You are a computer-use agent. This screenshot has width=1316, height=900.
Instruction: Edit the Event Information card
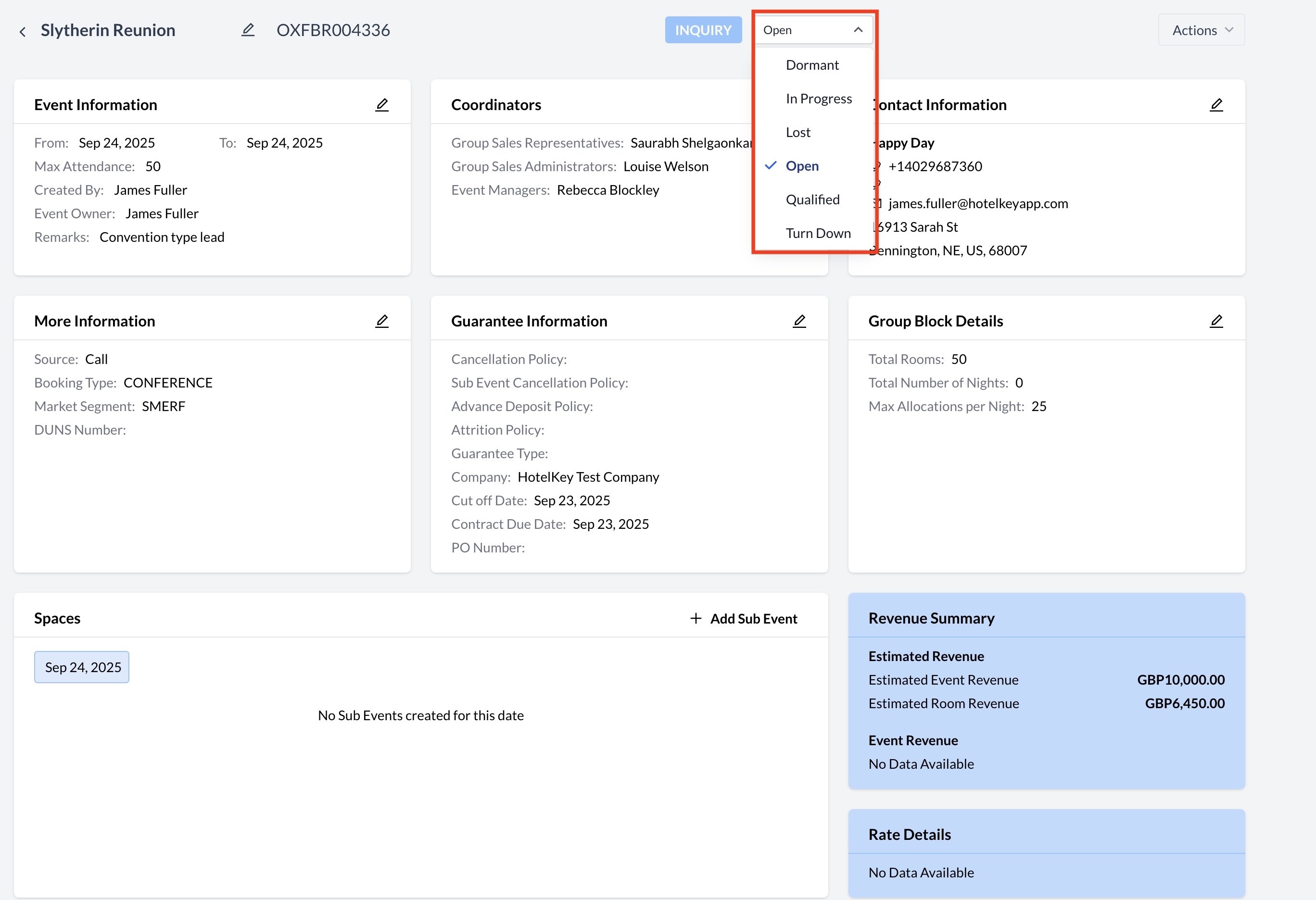(x=382, y=105)
